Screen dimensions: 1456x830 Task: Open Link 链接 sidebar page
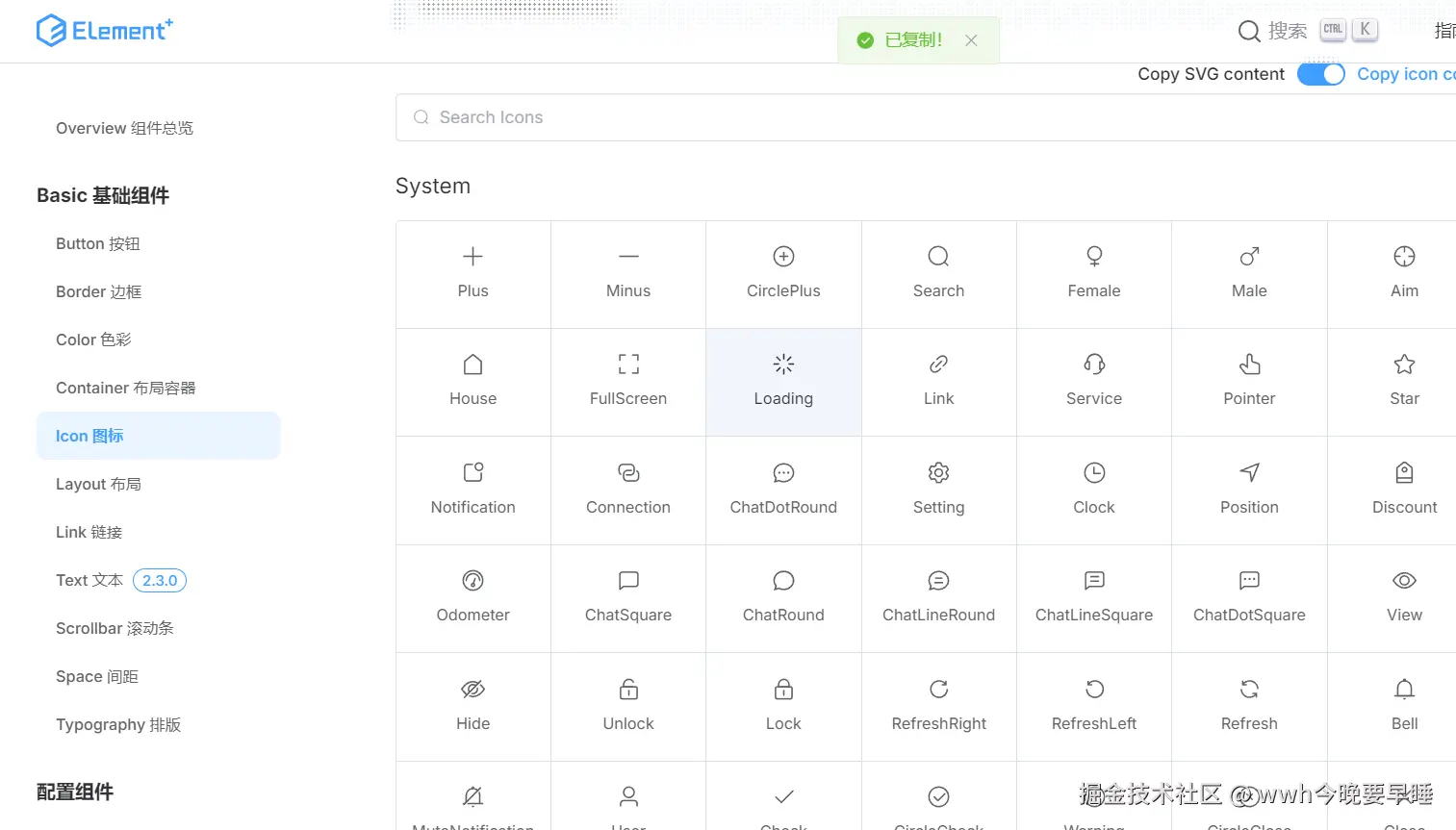click(x=89, y=532)
